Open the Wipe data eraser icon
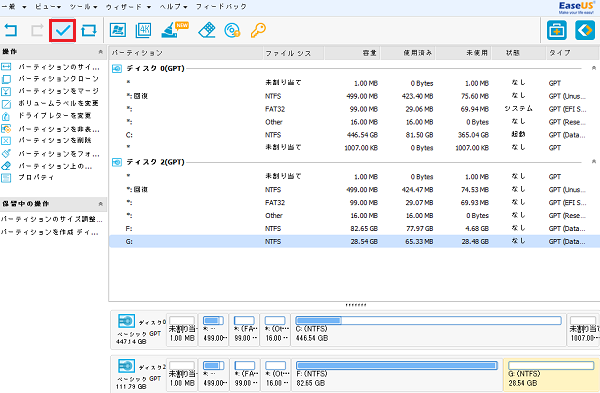The height and width of the screenshot is (393, 600). (207, 30)
